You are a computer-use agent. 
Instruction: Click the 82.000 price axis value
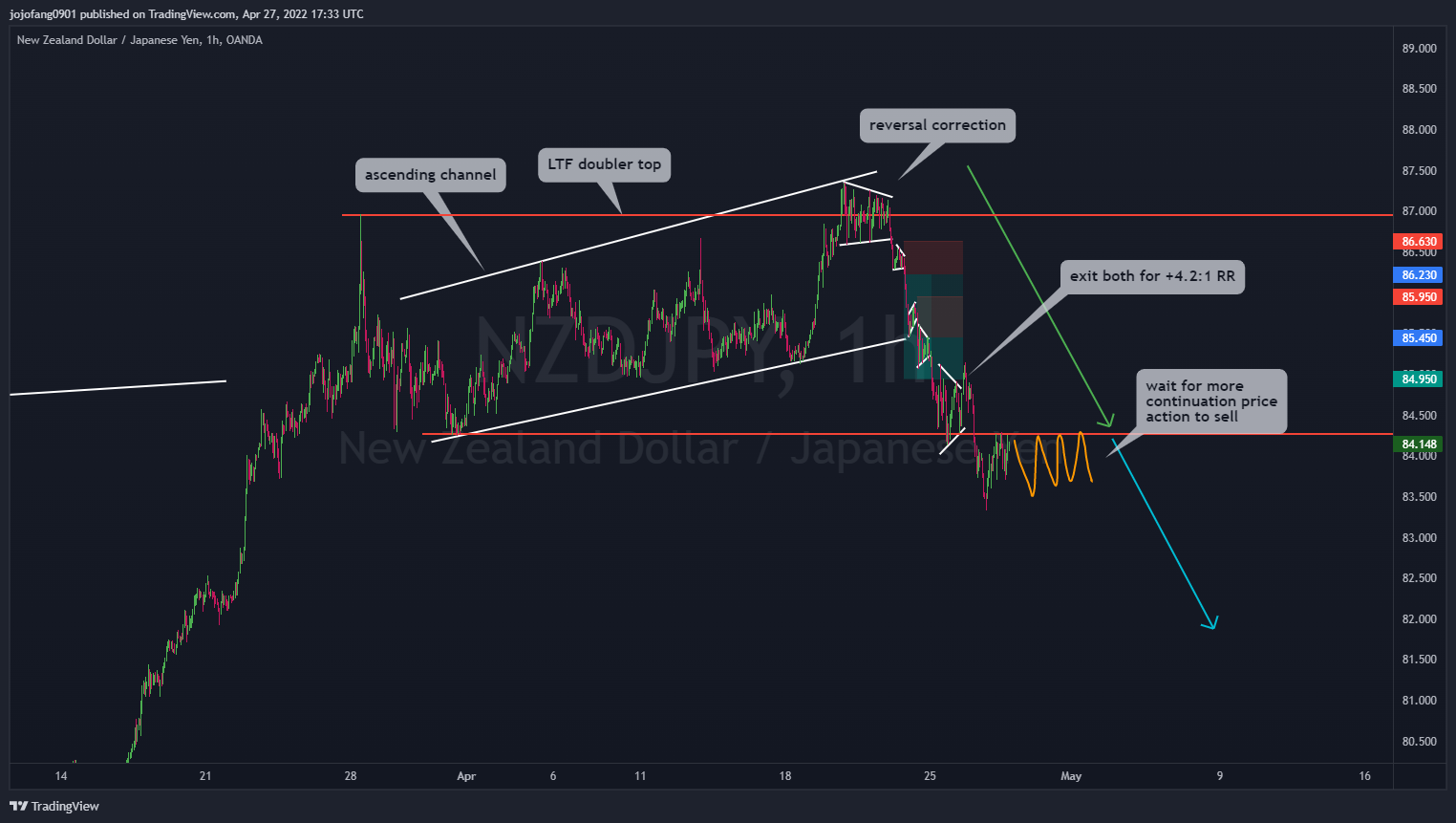click(x=1419, y=619)
